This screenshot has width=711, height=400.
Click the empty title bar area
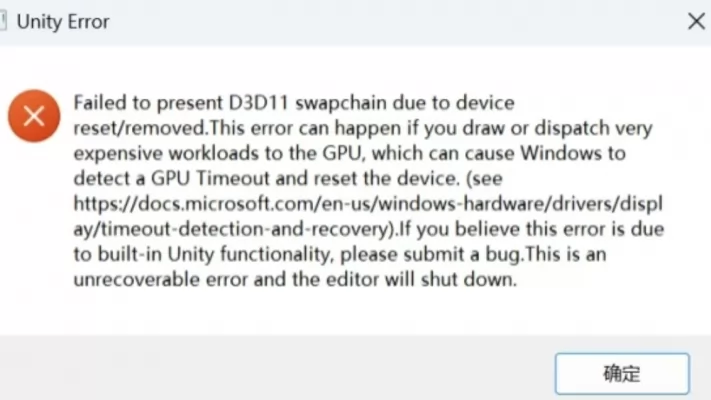pos(394,22)
